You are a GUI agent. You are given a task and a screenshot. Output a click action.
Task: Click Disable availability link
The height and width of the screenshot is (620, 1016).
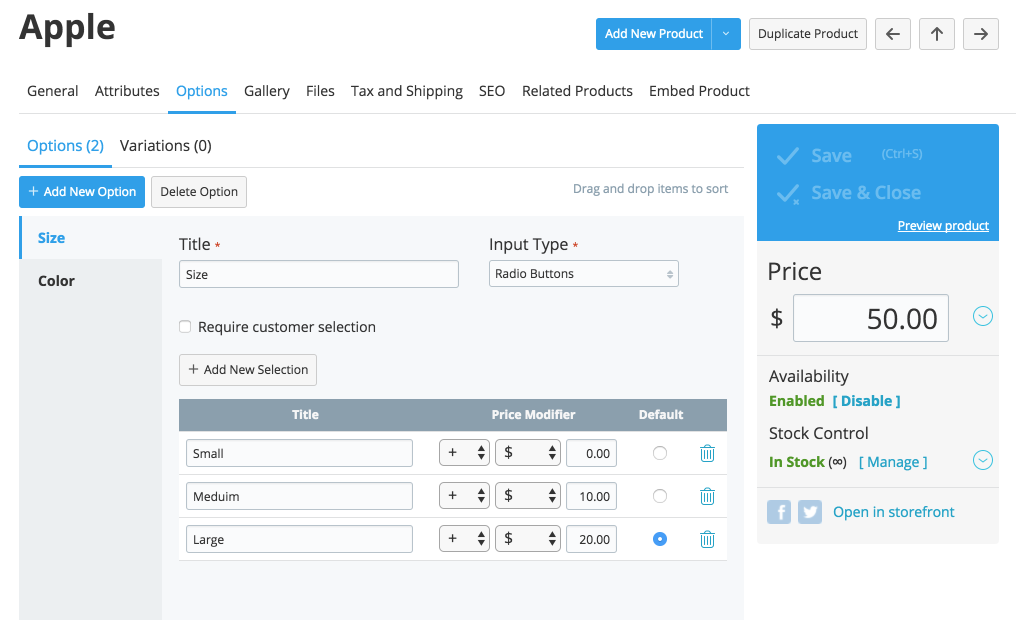(x=866, y=401)
